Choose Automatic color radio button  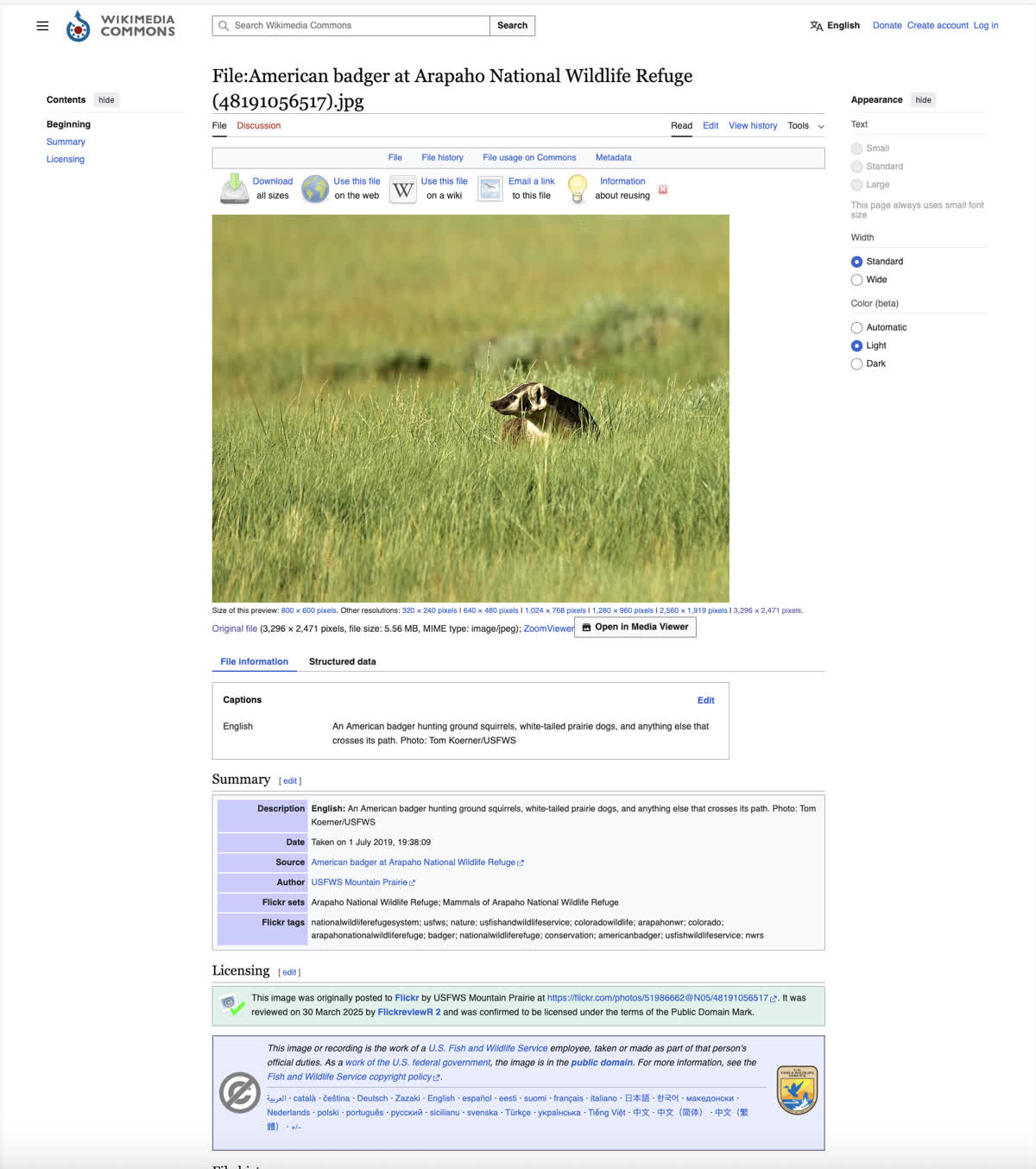coord(856,327)
